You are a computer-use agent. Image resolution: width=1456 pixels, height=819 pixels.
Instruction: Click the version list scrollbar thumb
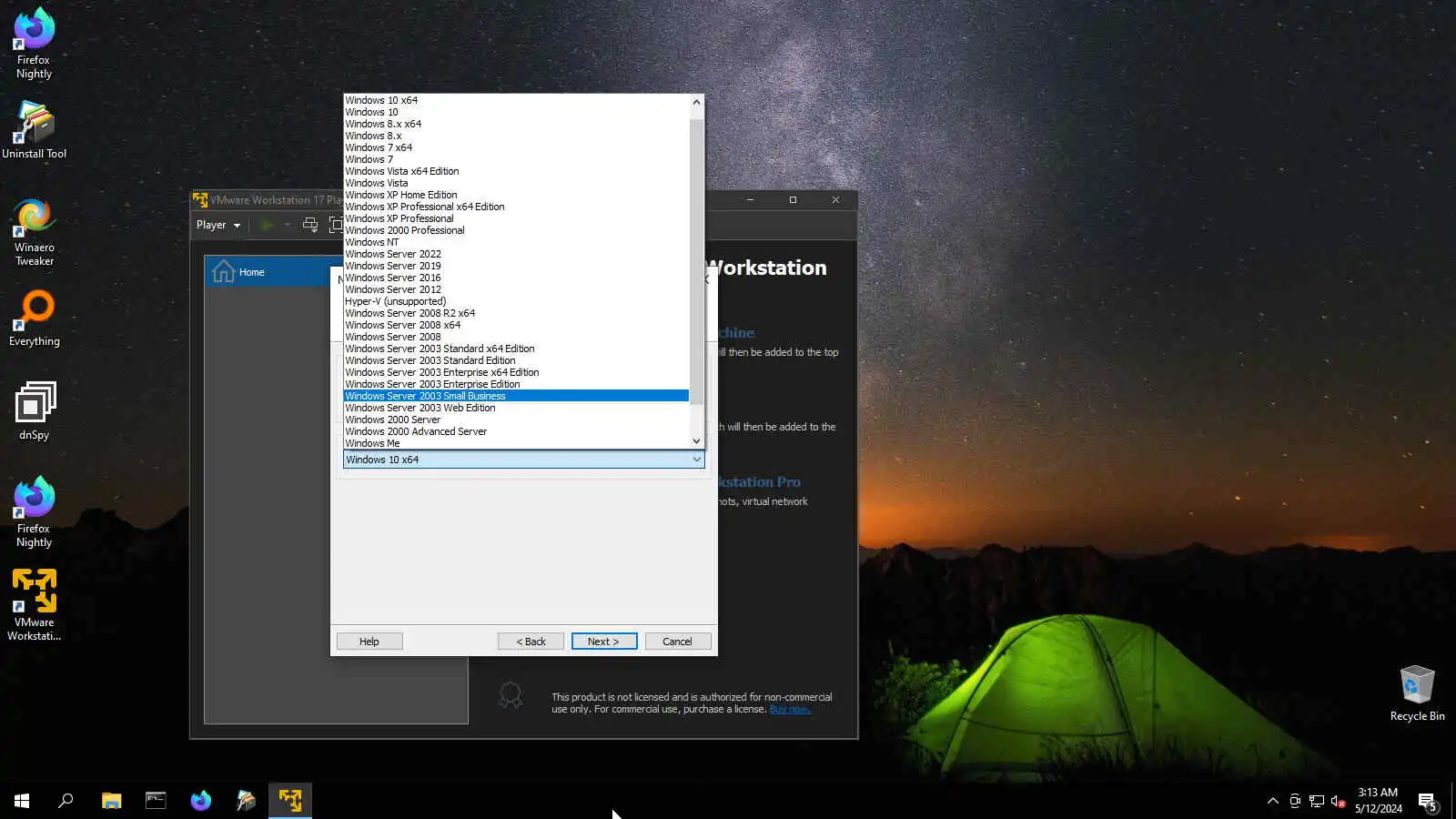pos(697,262)
